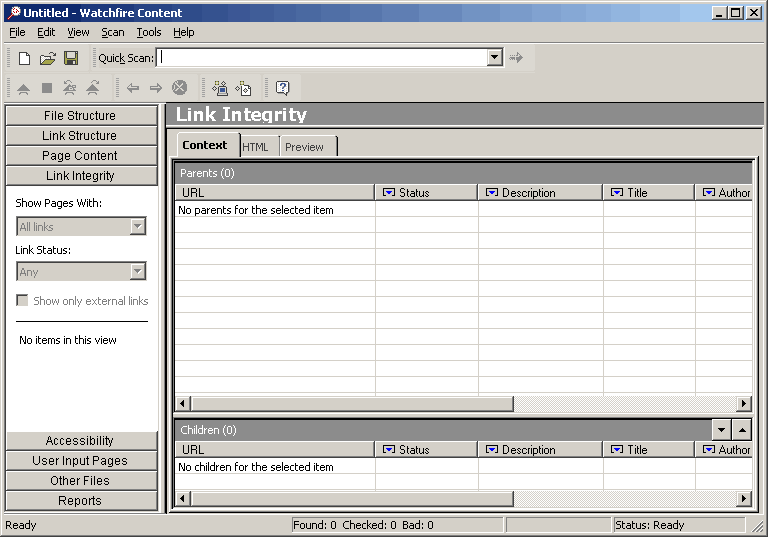Viewport: 768px width, 537px height.
Task: Click the third scan toolbar icon
Action: pos(70,88)
